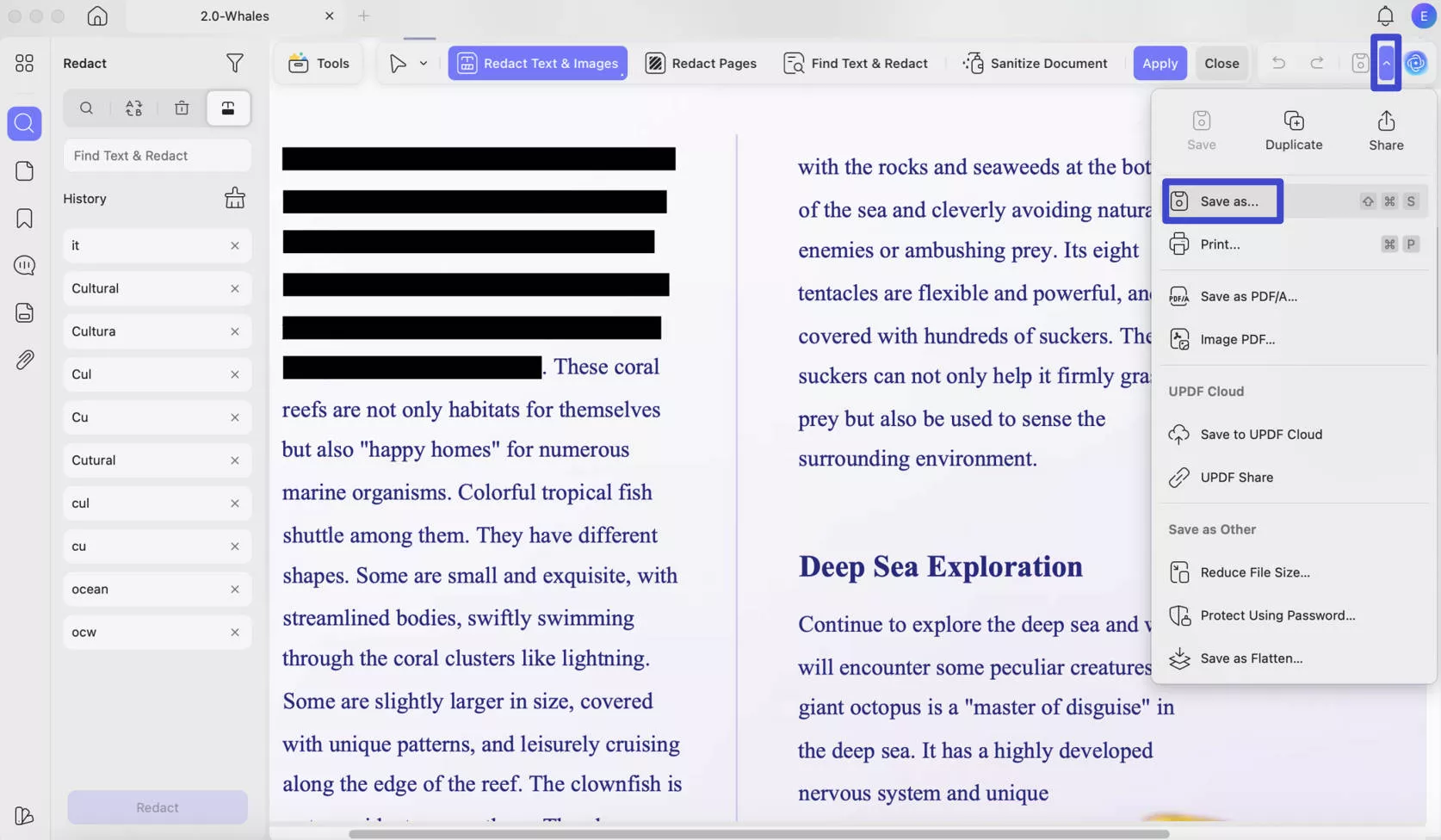Select the Find Text & Redact toolbar icon
1441x840 pixels.
click(x=793, y=63)
